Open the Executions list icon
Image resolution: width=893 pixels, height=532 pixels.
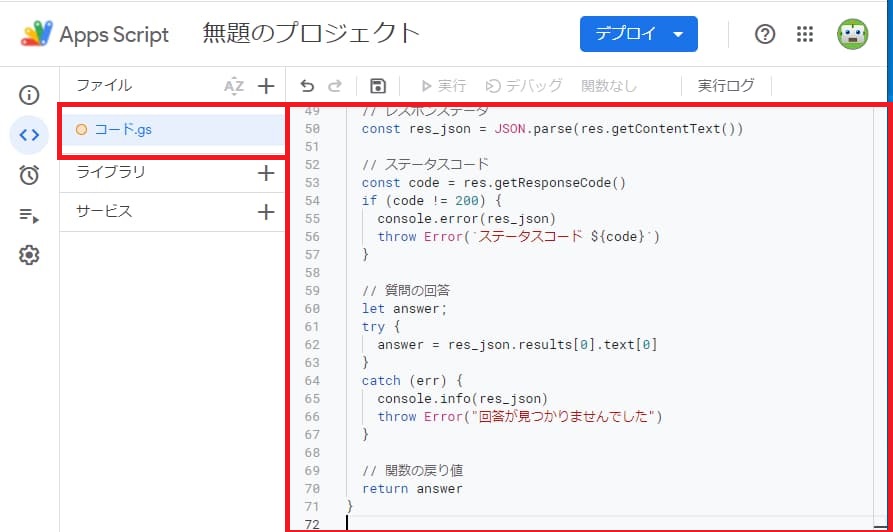point(29,215)
